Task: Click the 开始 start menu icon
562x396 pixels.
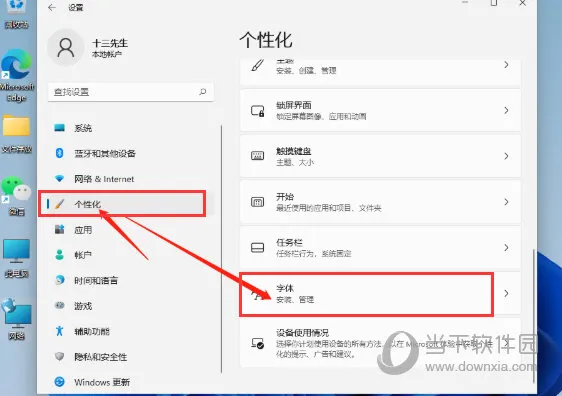Action: click(x=257, y=202)
